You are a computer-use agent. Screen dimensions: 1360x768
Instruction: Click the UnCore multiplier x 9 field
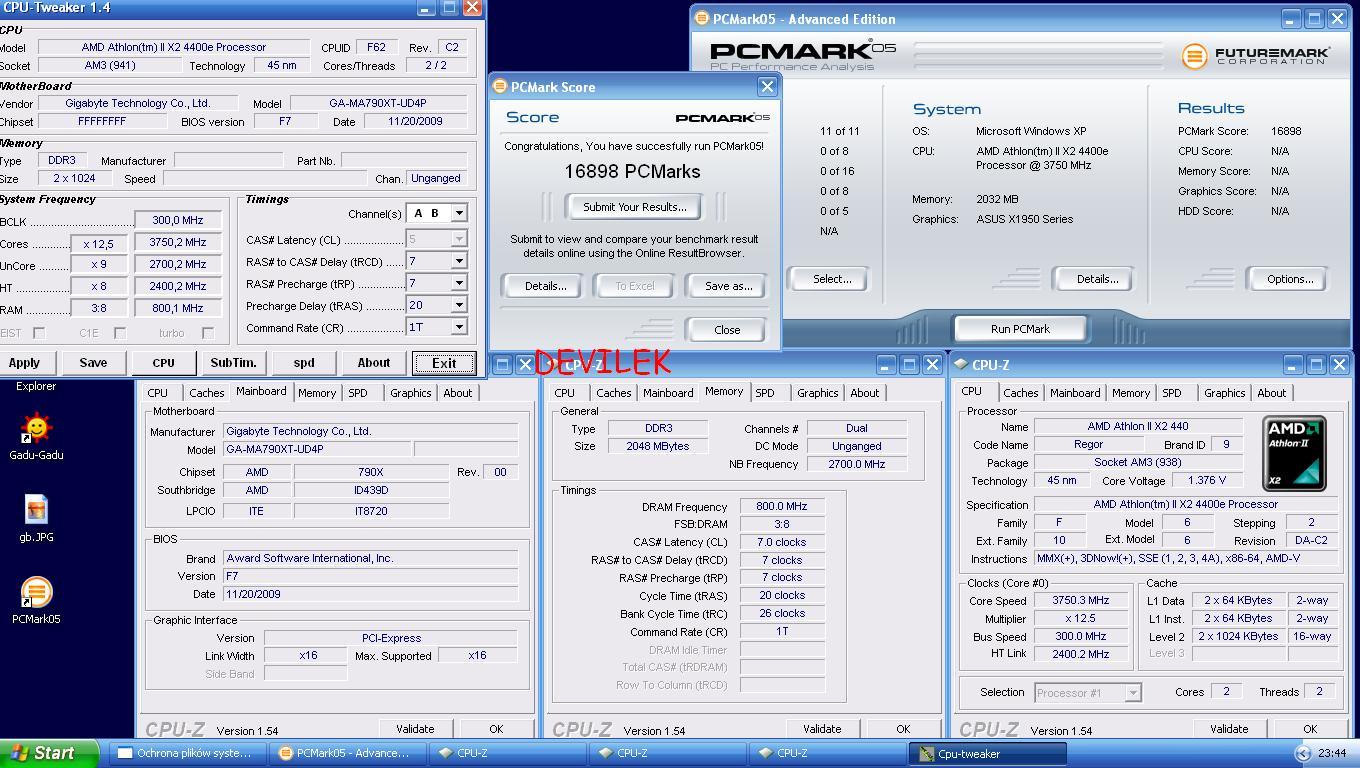[98, 266]
